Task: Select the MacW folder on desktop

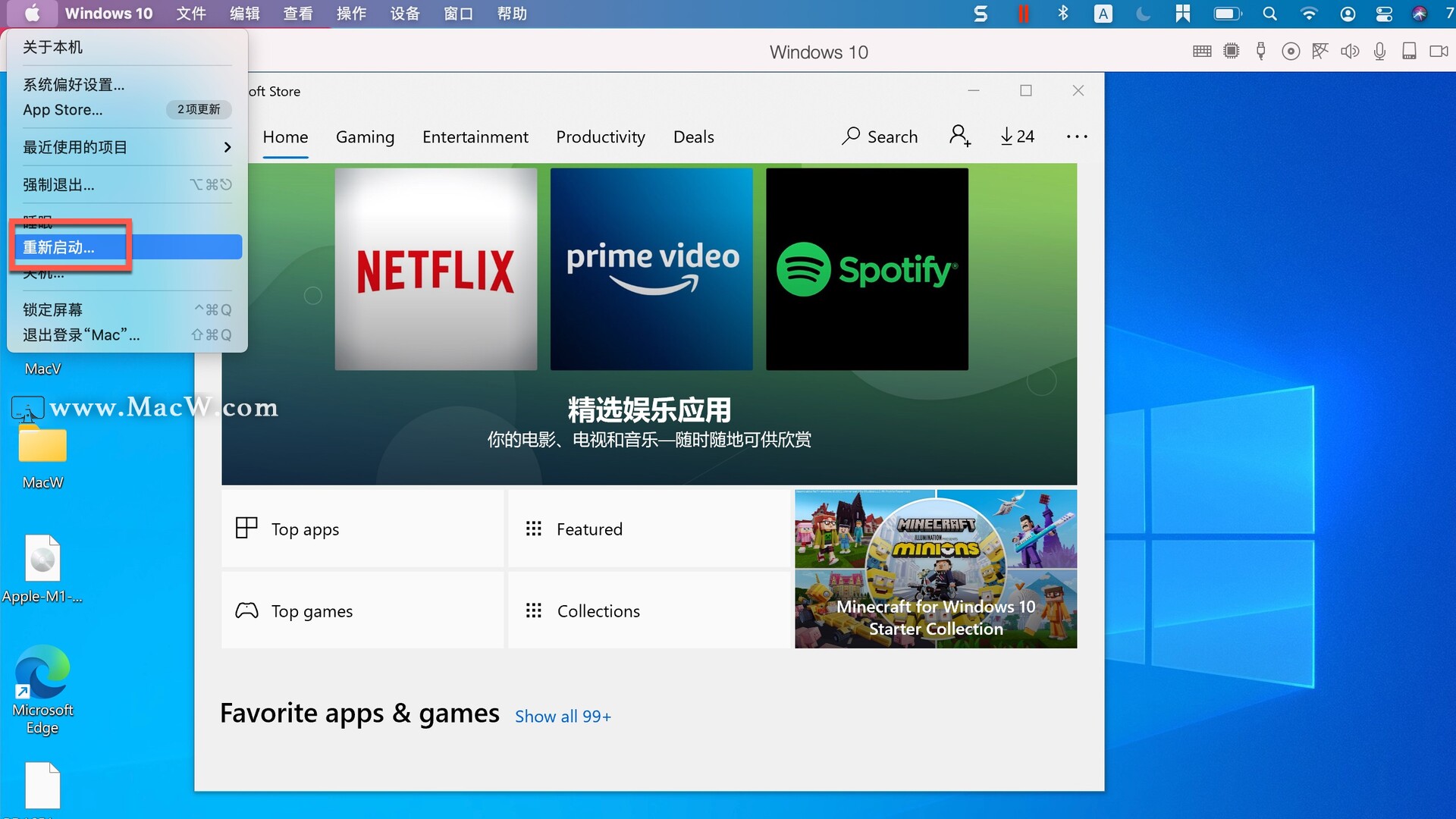Action: click(x=42, y=457)
